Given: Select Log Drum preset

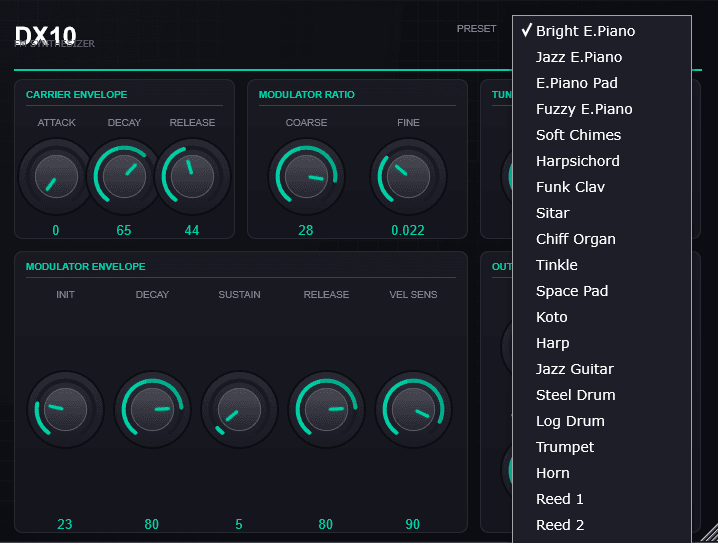Looking at the screenshot, I should [602, 421].
